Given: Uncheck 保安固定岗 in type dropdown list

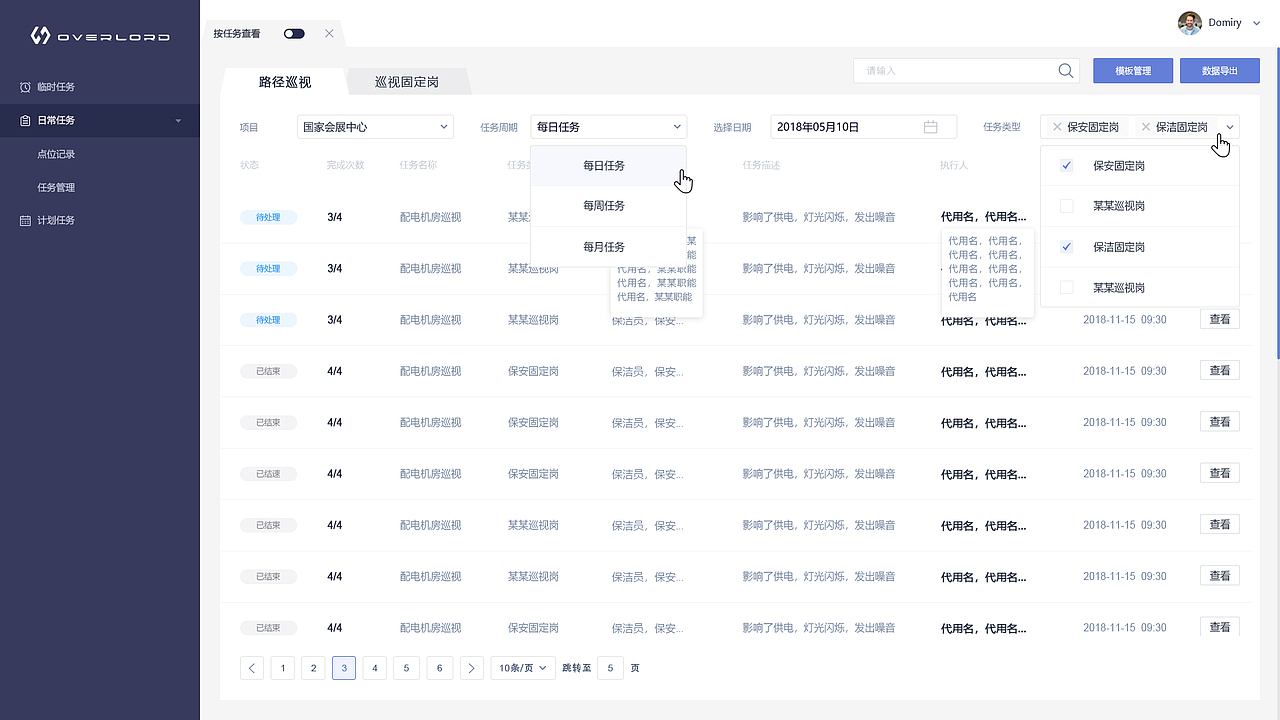Looking at the screenshot, I should pyautogui.click(x=1067, y=165).
